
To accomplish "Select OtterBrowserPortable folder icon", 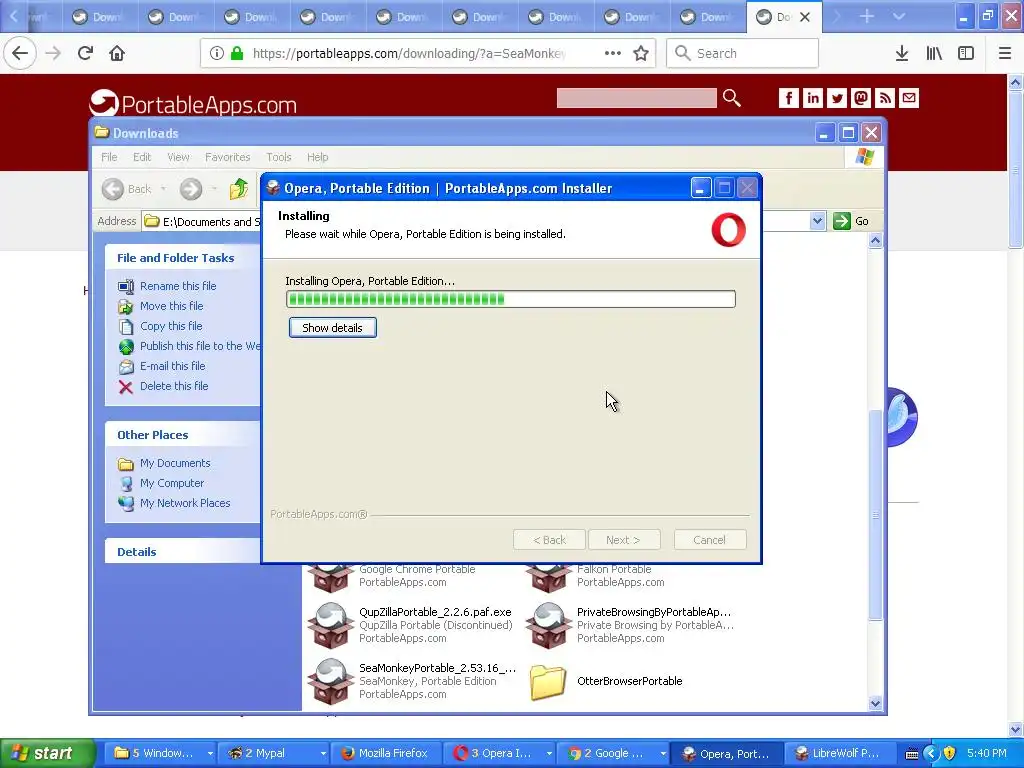I will tap(548, 682).
